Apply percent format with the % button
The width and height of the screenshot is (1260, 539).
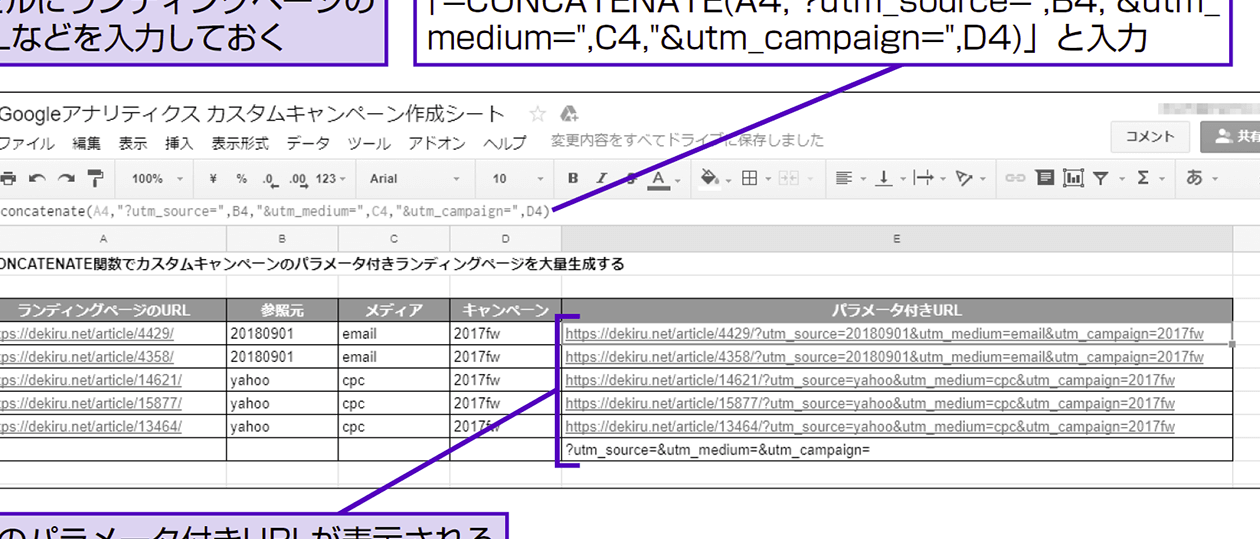(x=241, y=179)
